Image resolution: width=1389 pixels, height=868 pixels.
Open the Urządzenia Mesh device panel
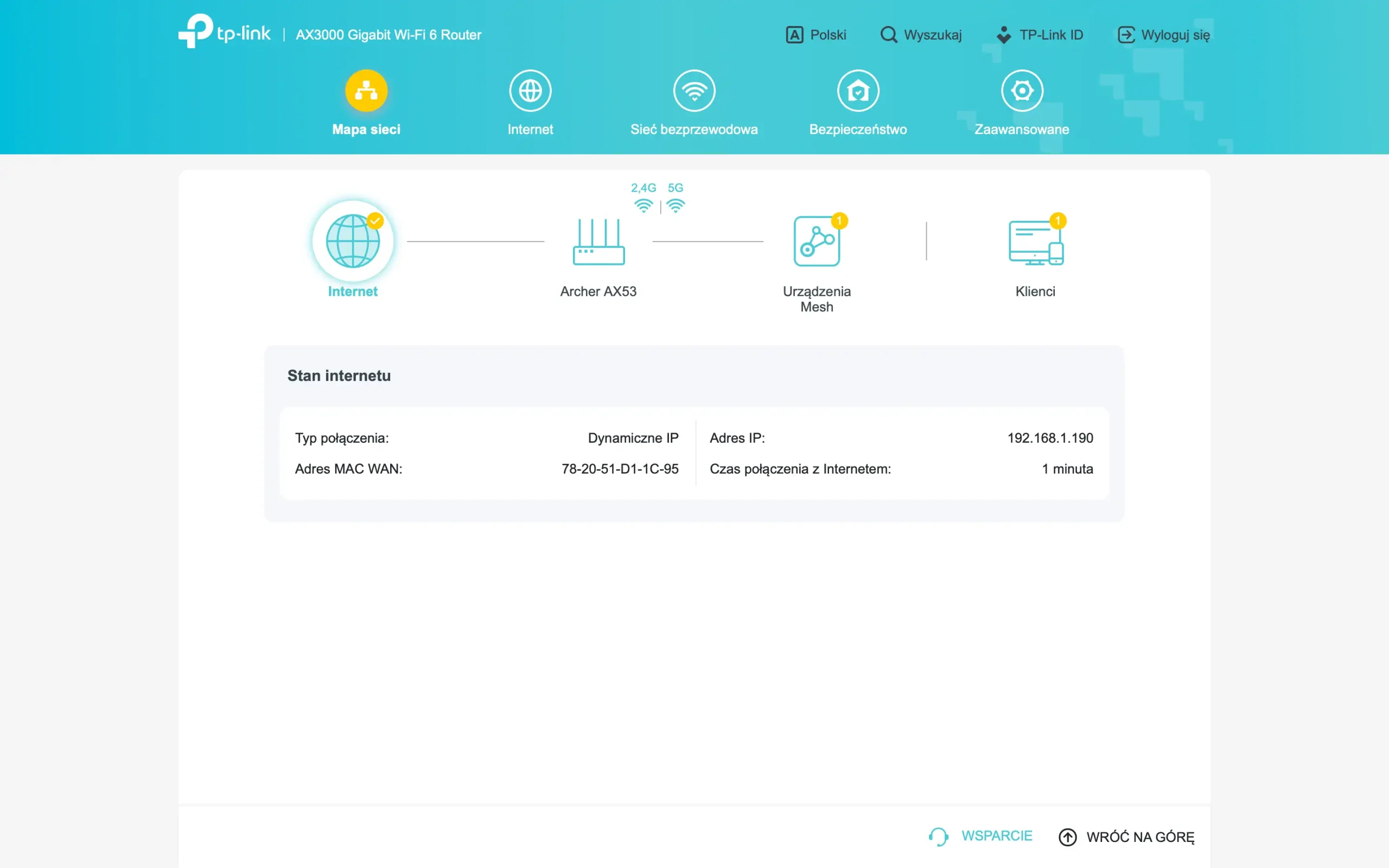pyautogui.click(x=817, y=240)
